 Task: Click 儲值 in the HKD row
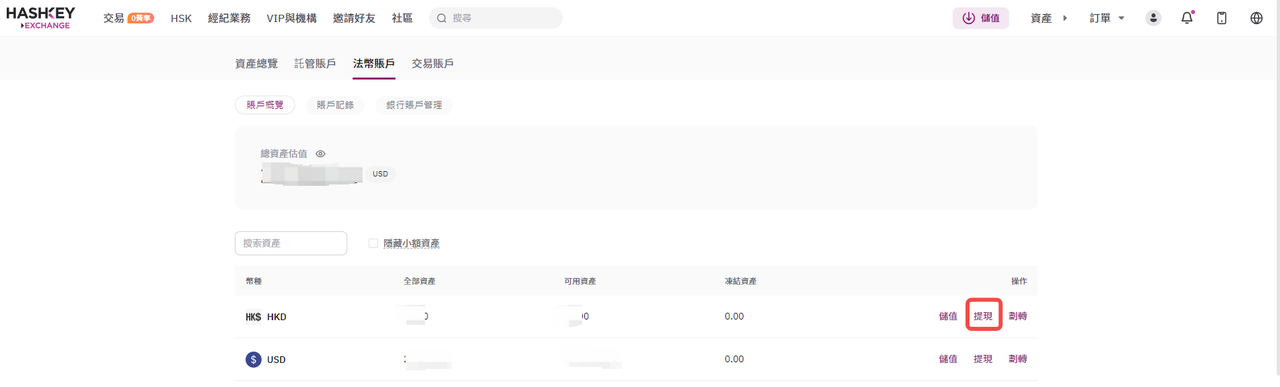click(948, 317)
